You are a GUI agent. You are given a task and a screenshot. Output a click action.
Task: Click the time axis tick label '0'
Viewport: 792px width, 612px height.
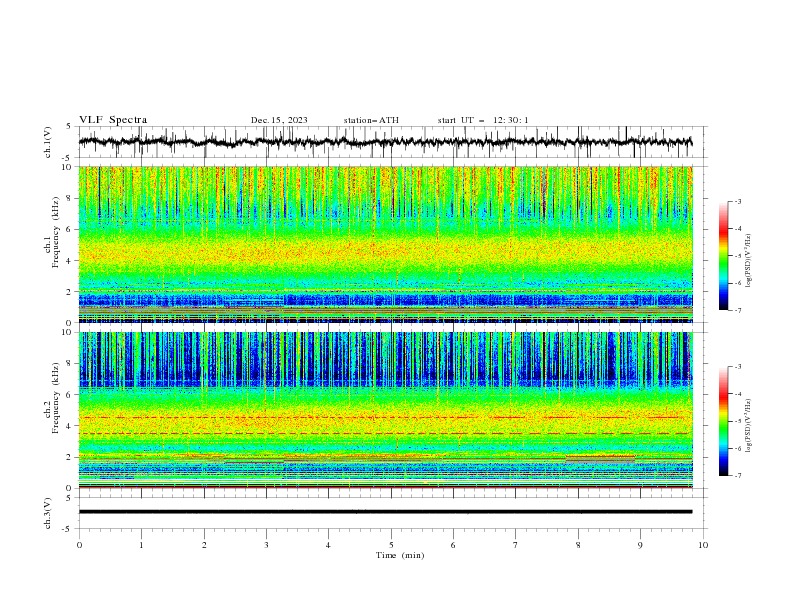79,545
